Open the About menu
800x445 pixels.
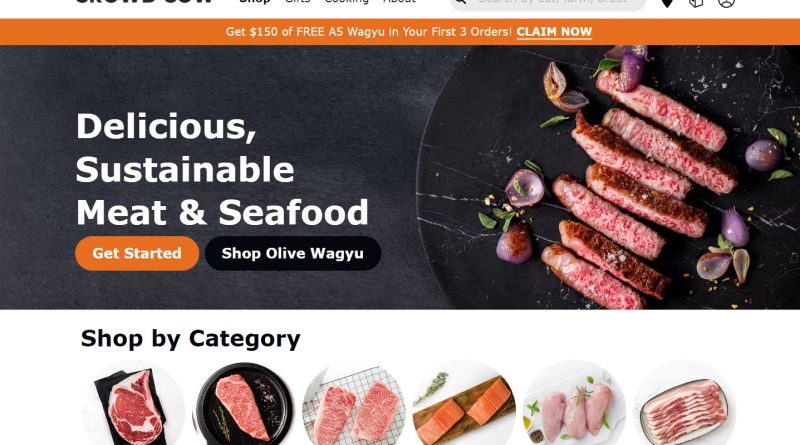tap(399, 2)
